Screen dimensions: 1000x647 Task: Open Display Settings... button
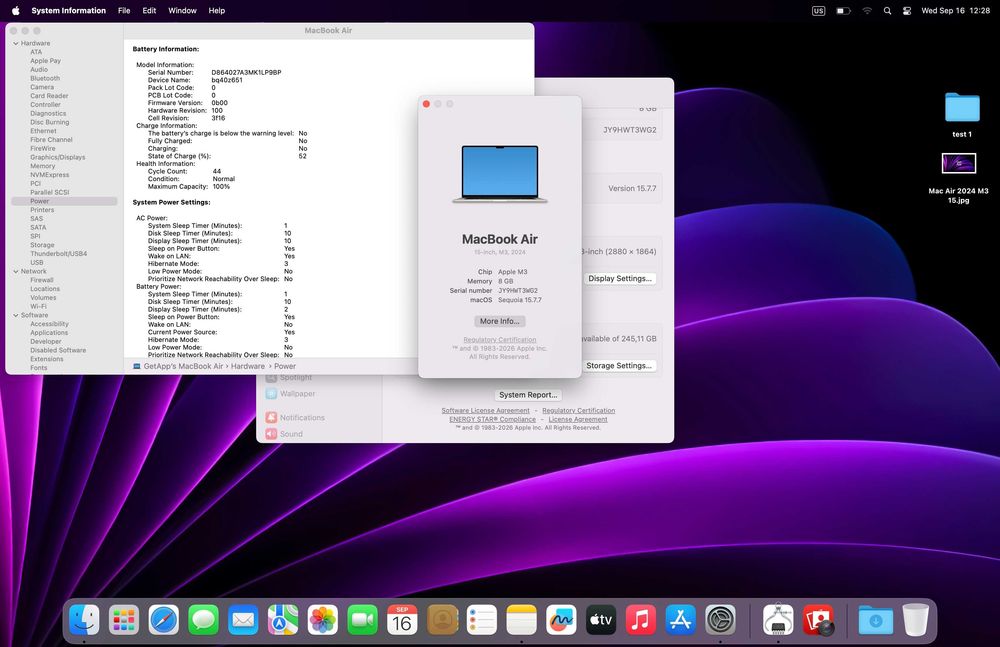620,279
